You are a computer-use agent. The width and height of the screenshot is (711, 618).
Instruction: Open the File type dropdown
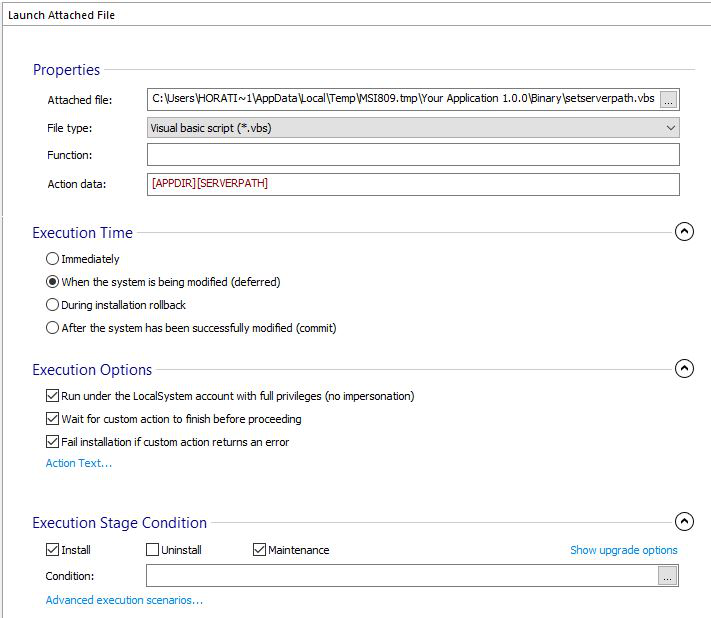pyautogui.click(x=413, y=128)
